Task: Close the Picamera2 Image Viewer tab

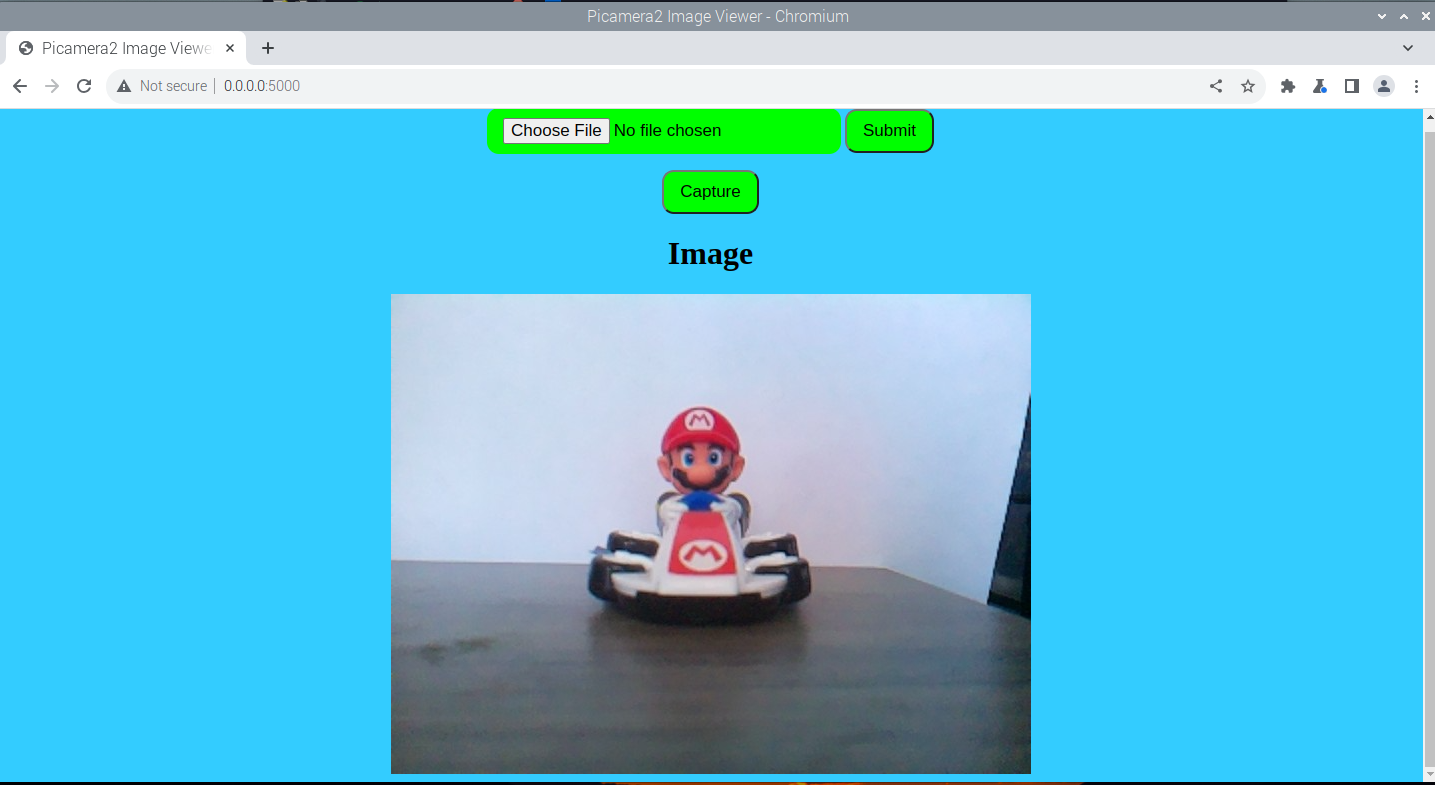Action: coord(230,47)
